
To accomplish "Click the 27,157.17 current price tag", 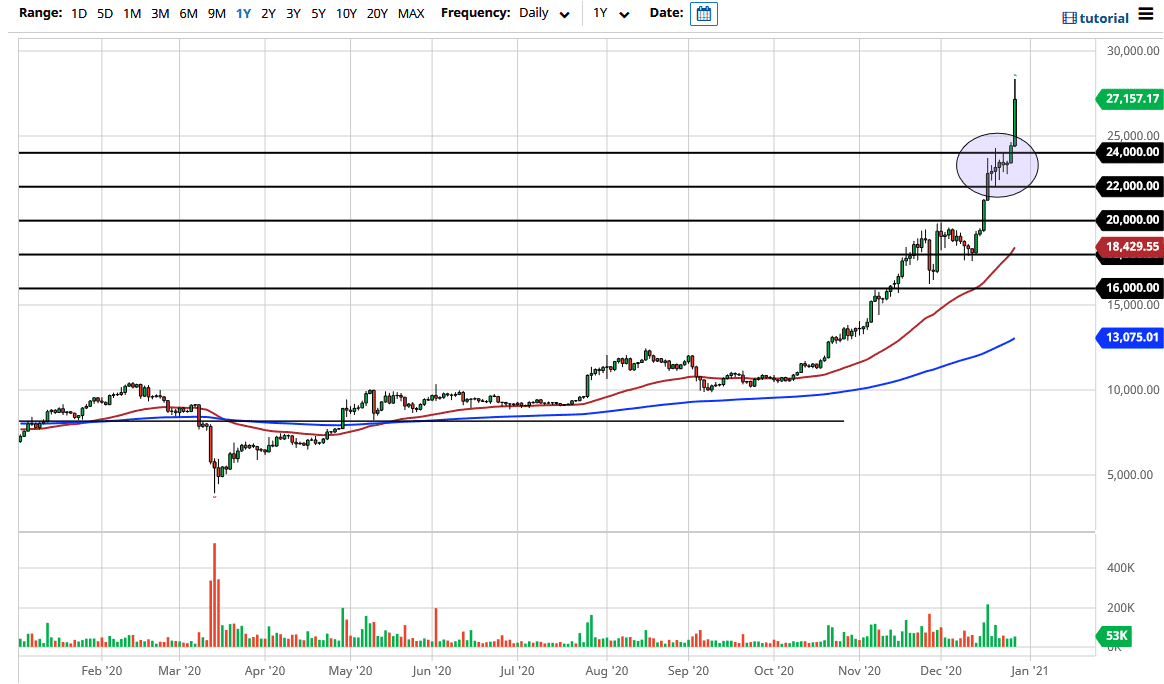I will [1131, 99].
